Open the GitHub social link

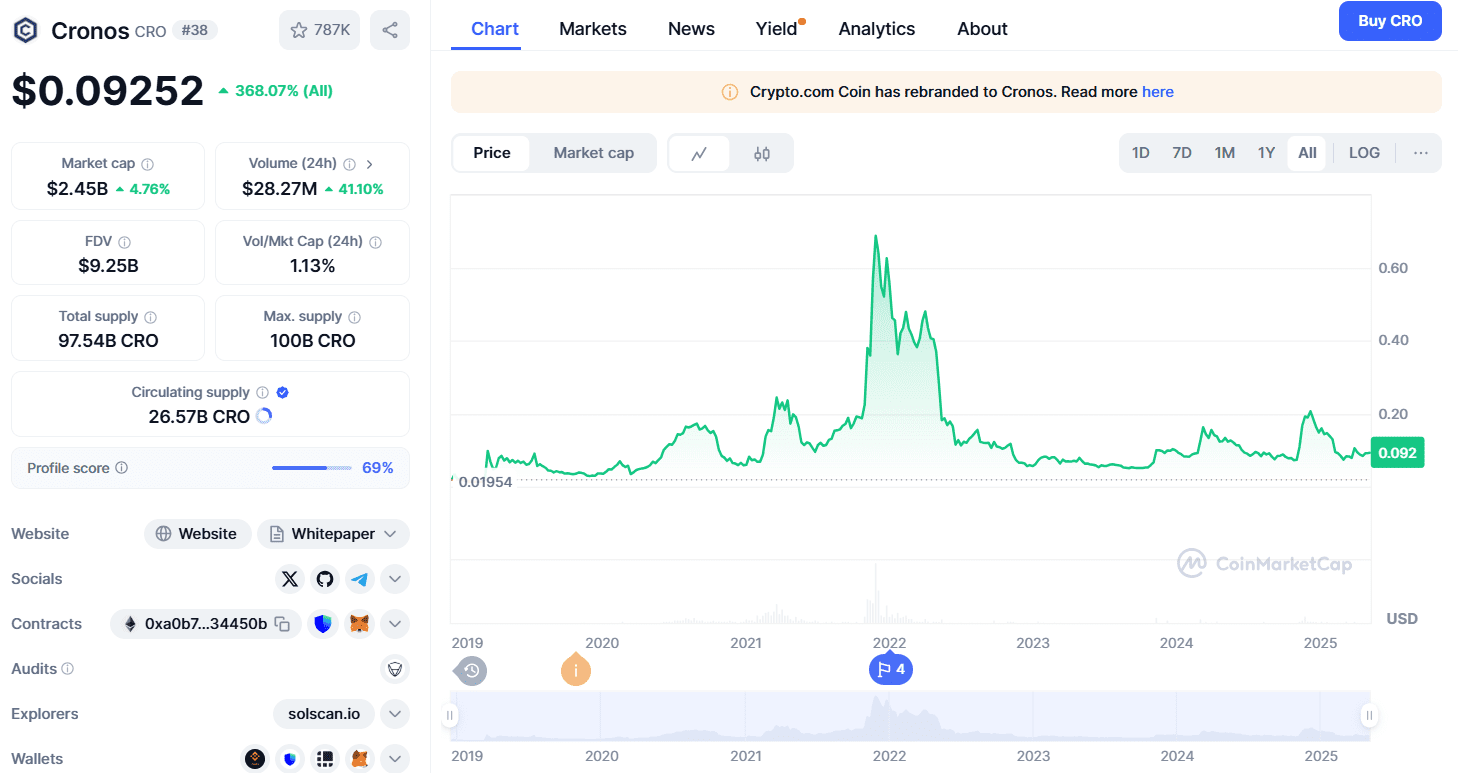click(324, 579)
